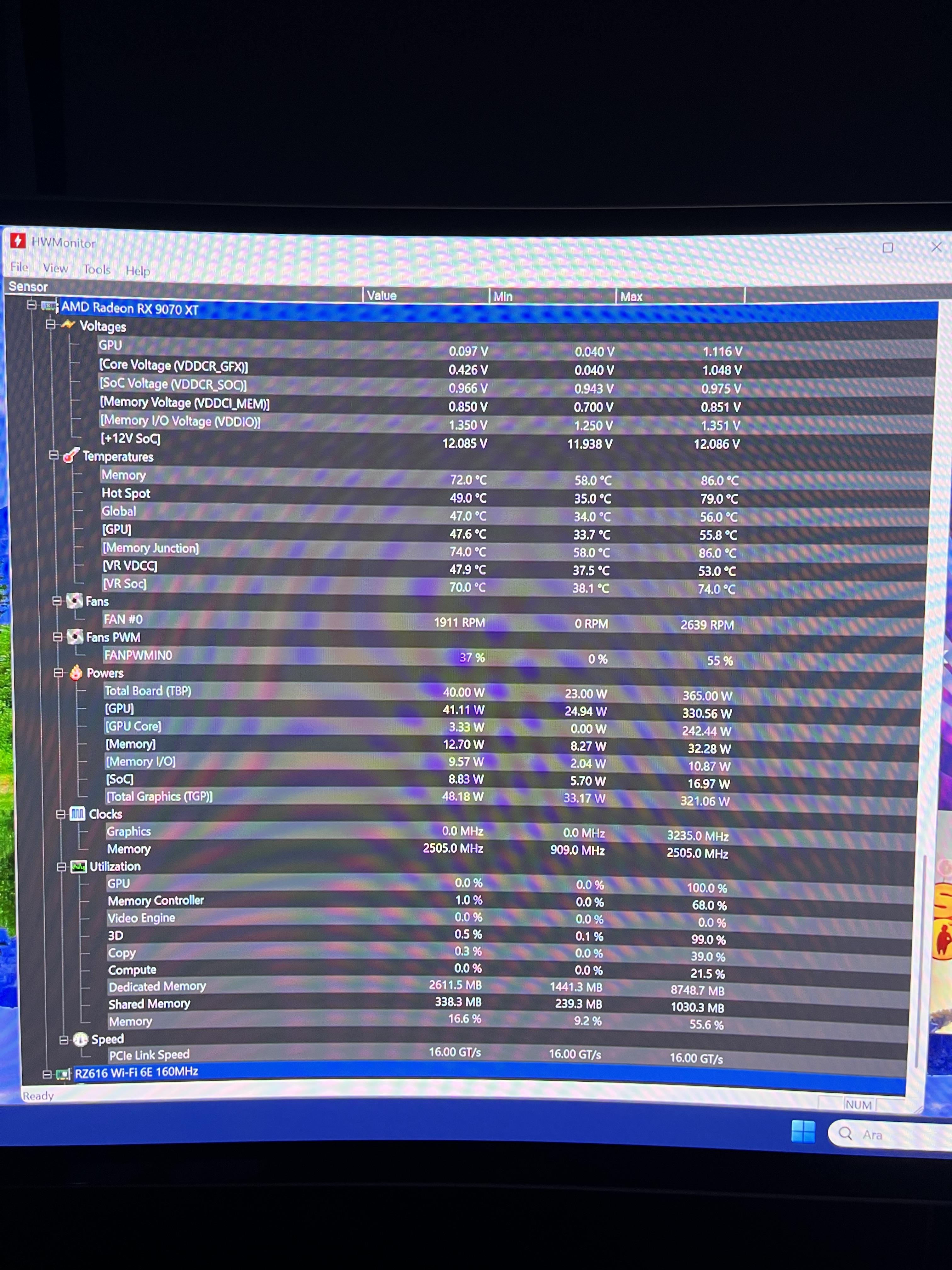Click the Clocks category icon
This screenshot has width=952, height=1270.
[x=77, y=814]
